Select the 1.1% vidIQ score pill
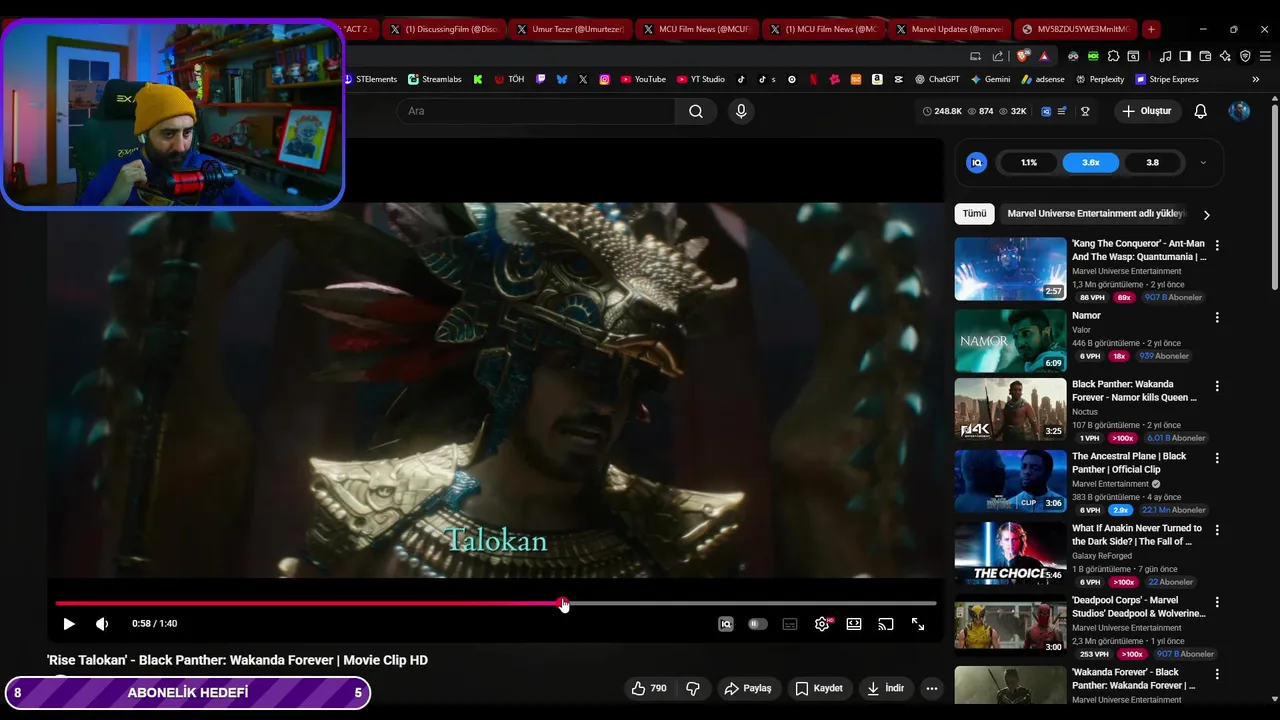This screenshot has height=720, width=1280. tap(1029, 162)
